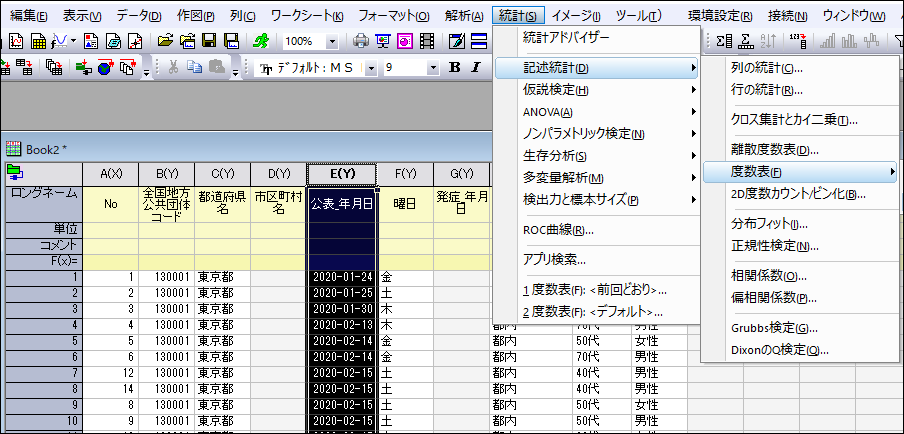904x434 pixels.
Task: Click the New Workbook grid icon
Action: pos(39,41)
